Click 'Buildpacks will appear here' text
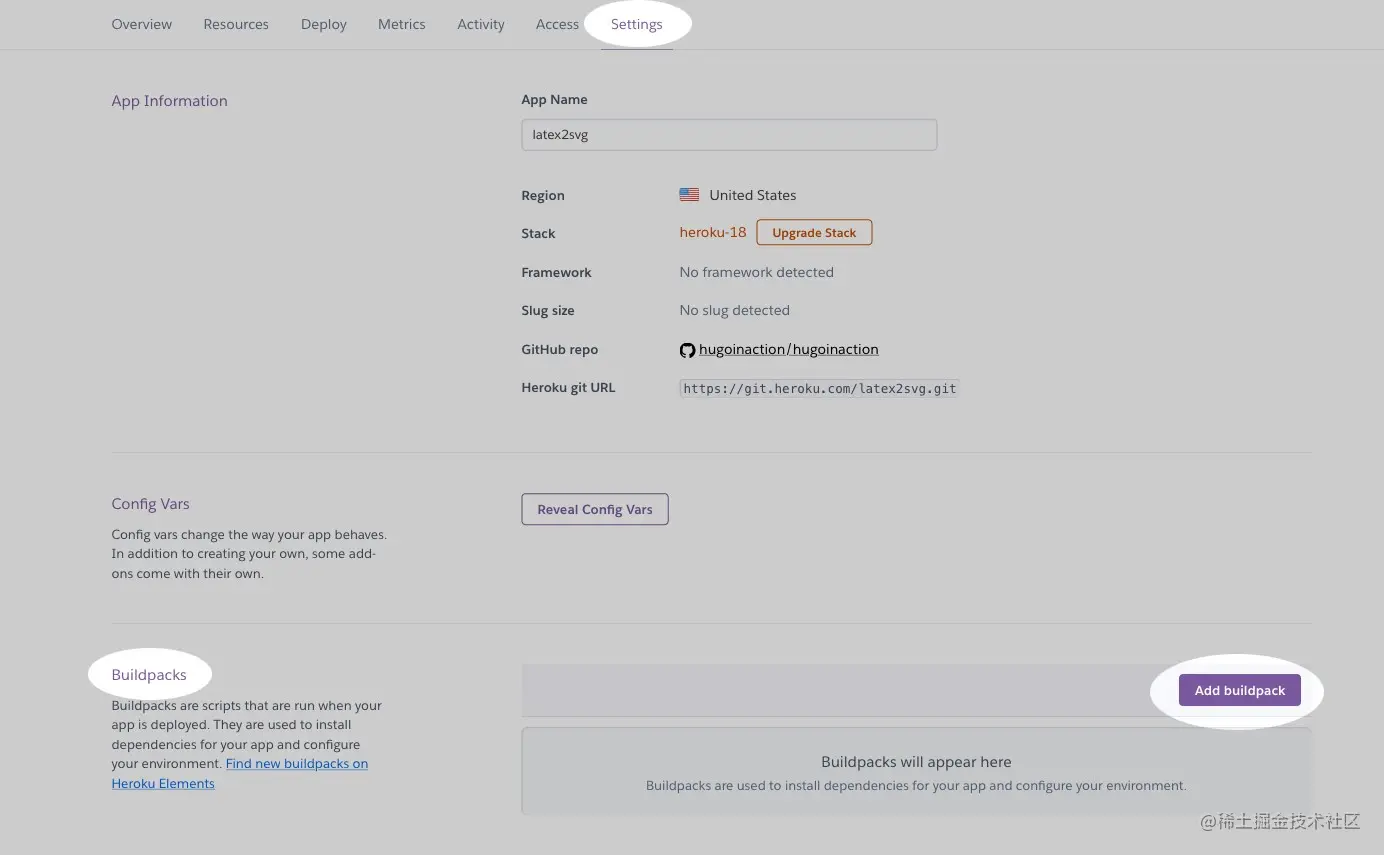 (x=916, y=762)
